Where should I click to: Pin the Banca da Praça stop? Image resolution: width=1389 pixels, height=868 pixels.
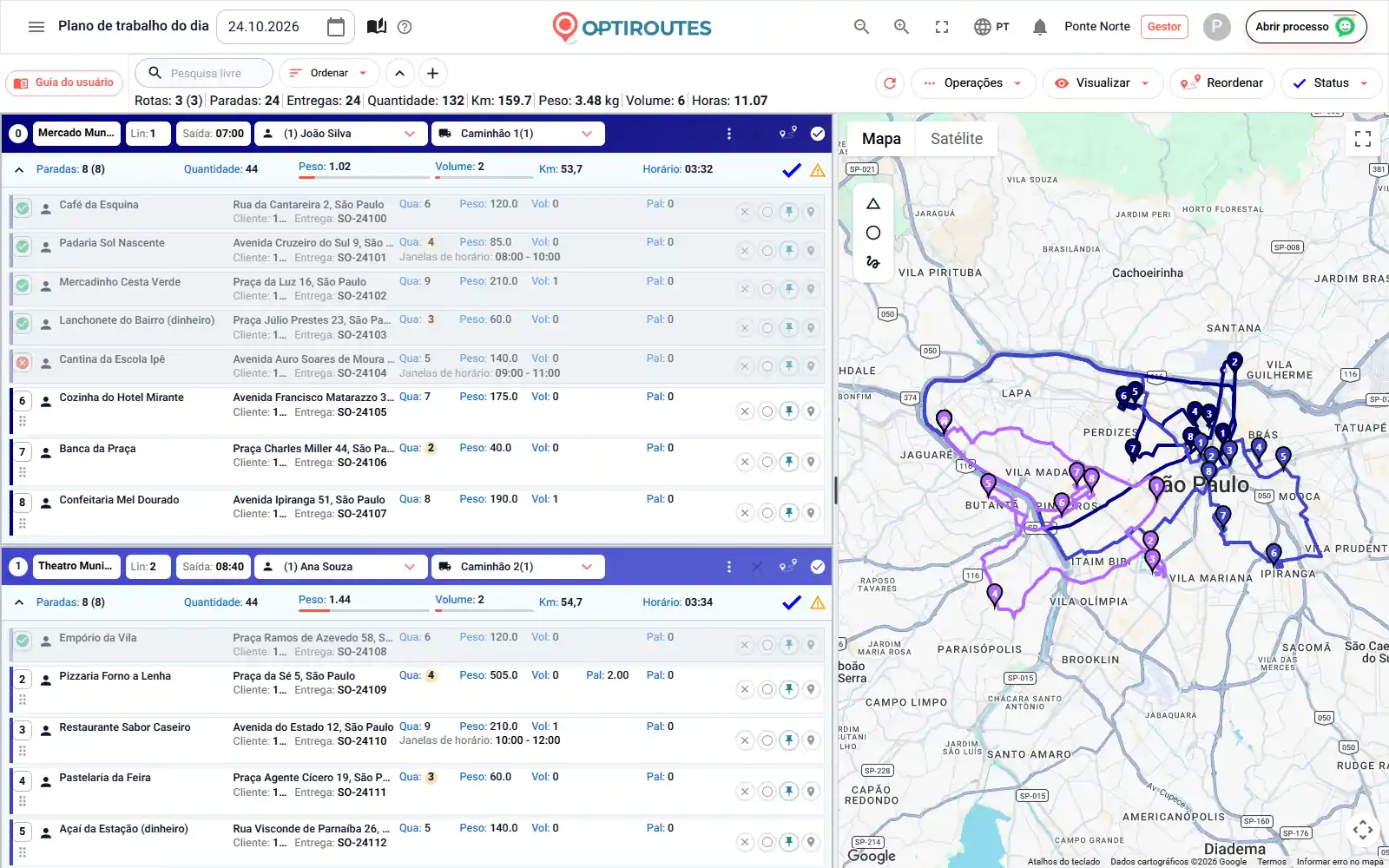point(789,462)
